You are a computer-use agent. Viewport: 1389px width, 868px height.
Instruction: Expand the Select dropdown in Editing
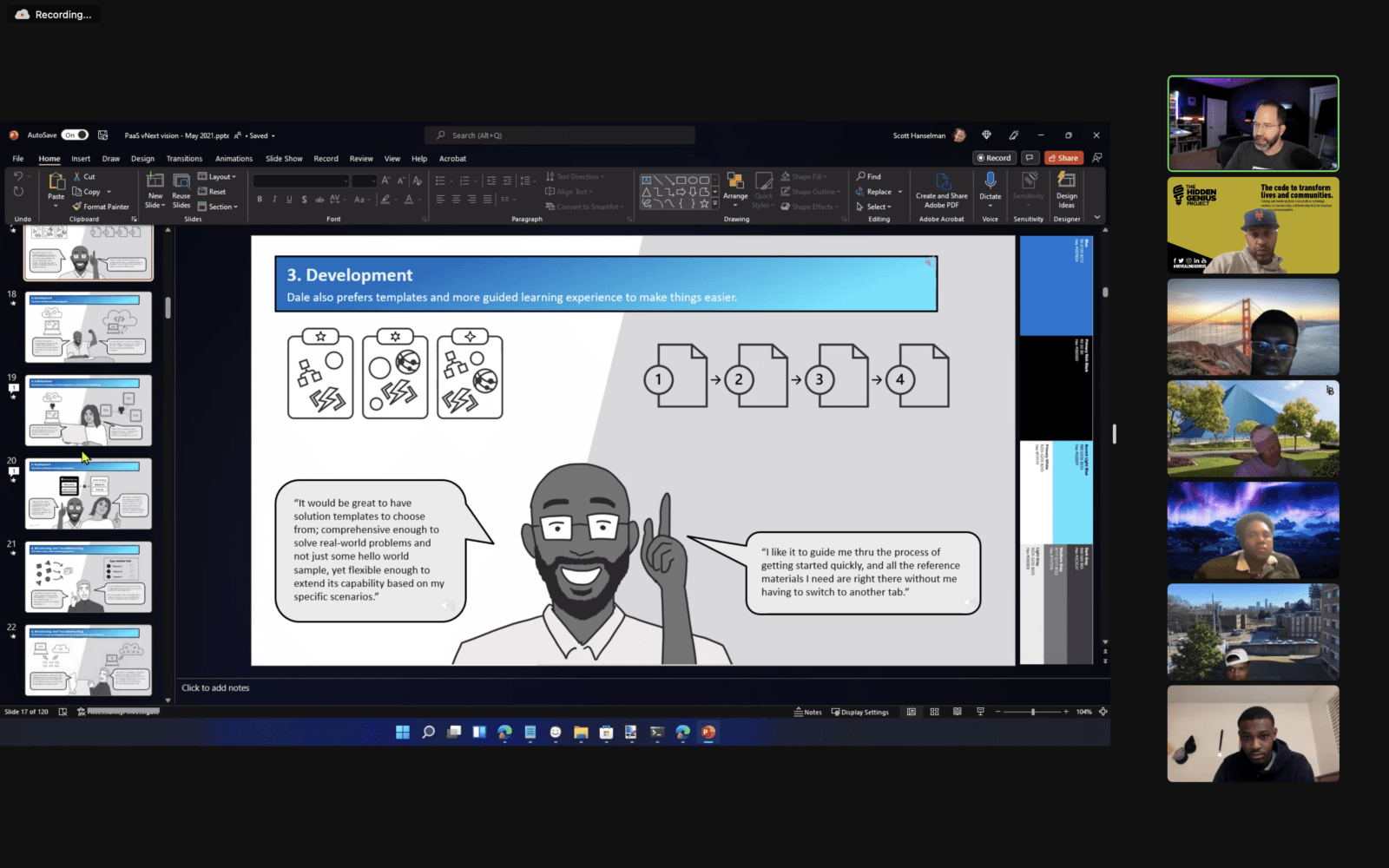click(874, 207)
